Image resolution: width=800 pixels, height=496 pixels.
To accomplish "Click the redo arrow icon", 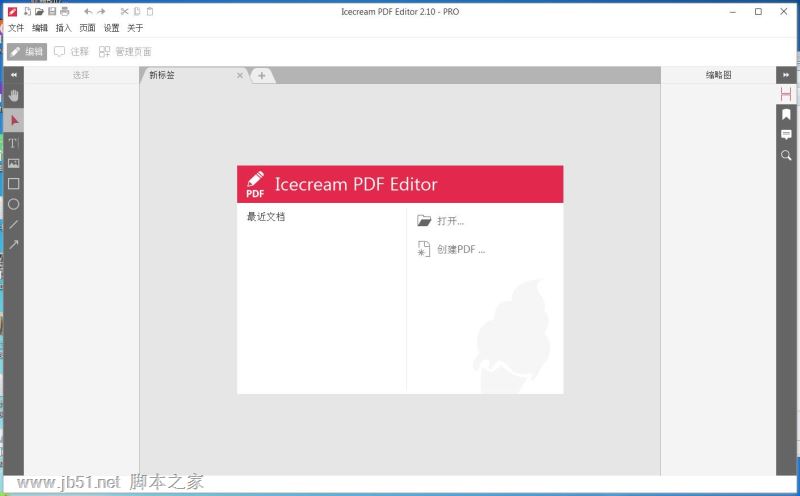I will tap(101, 11).
